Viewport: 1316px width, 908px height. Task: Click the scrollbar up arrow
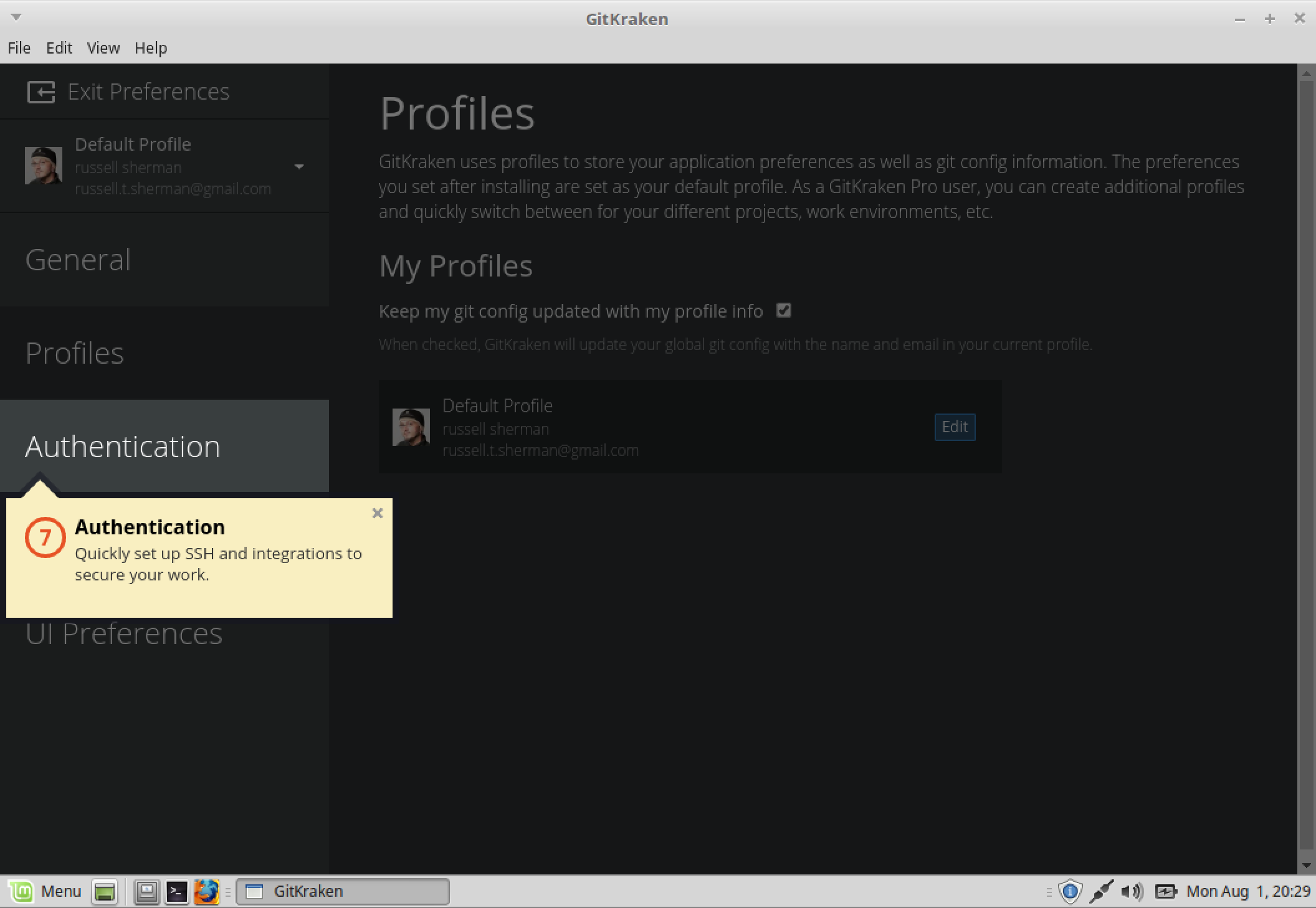click(1306, 73)
